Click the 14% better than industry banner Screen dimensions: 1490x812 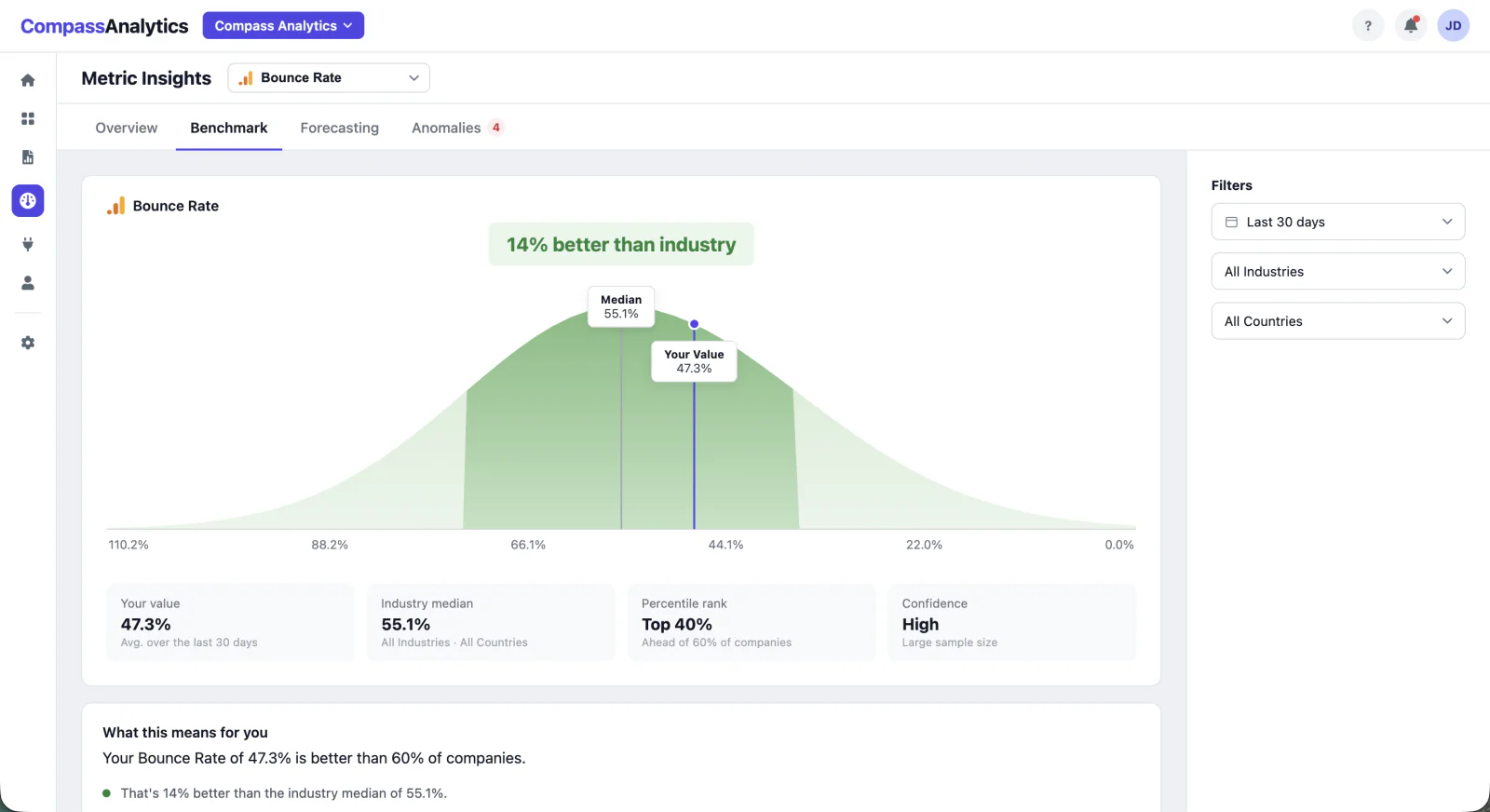tap(621, 244)
